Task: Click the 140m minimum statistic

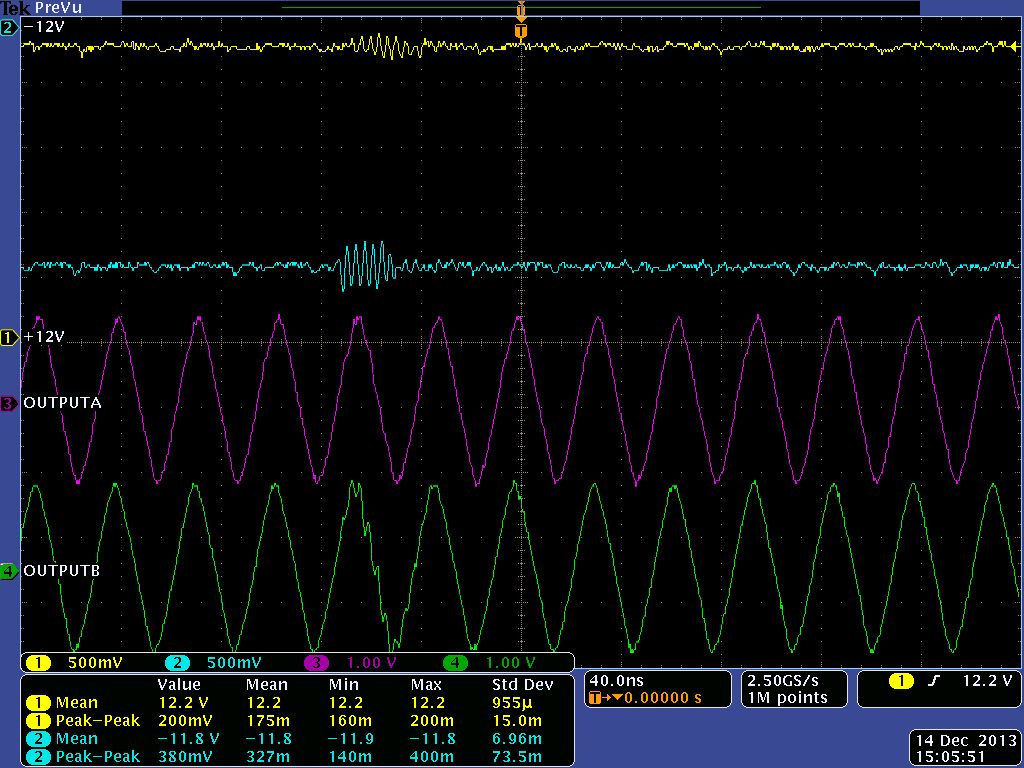Action: click(x=350, y=757)
